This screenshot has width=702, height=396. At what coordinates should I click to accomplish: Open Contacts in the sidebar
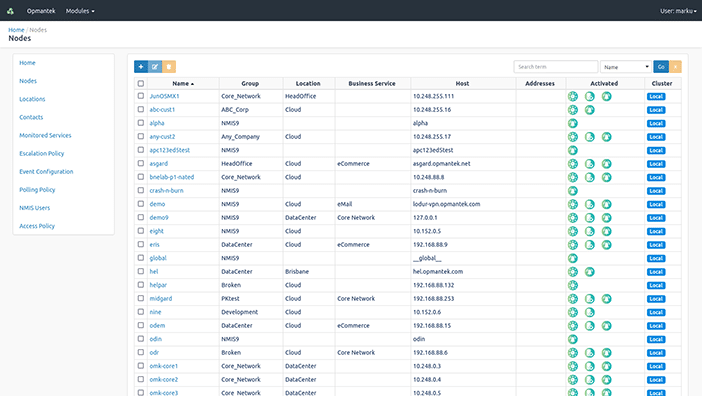click(x=31, y=117)
